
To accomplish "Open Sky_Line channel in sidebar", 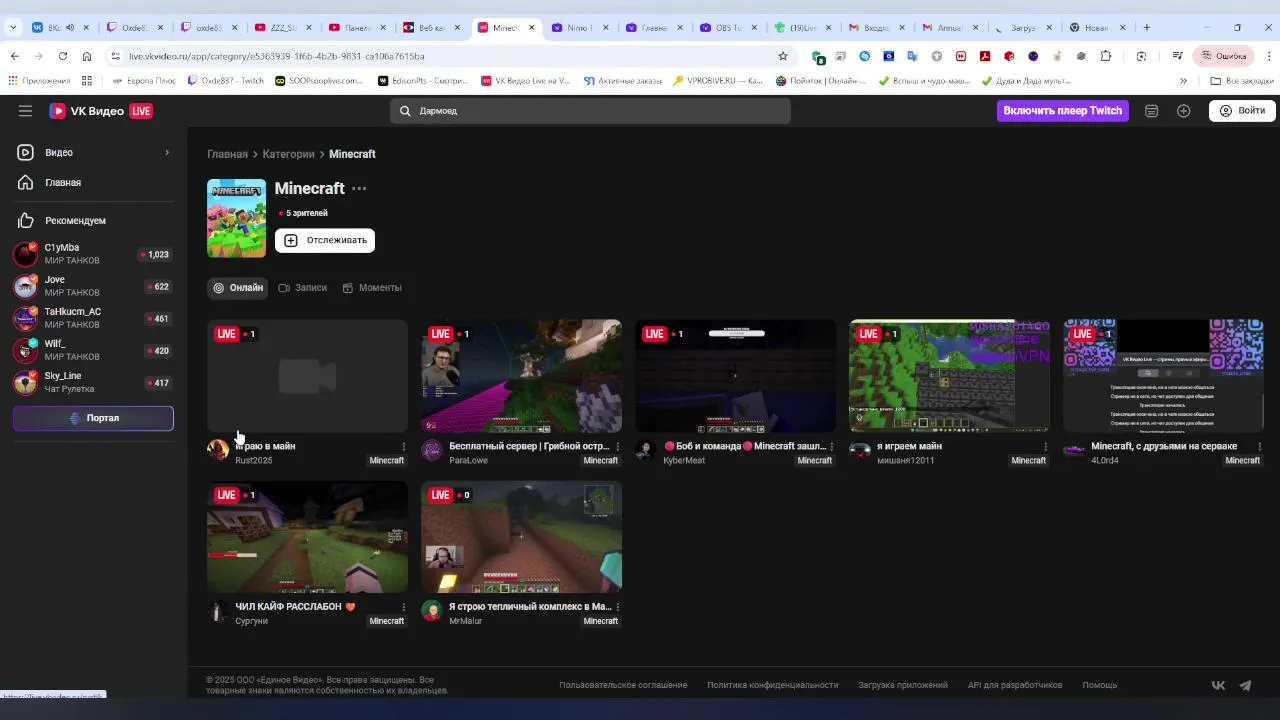I will coord(93,382).
